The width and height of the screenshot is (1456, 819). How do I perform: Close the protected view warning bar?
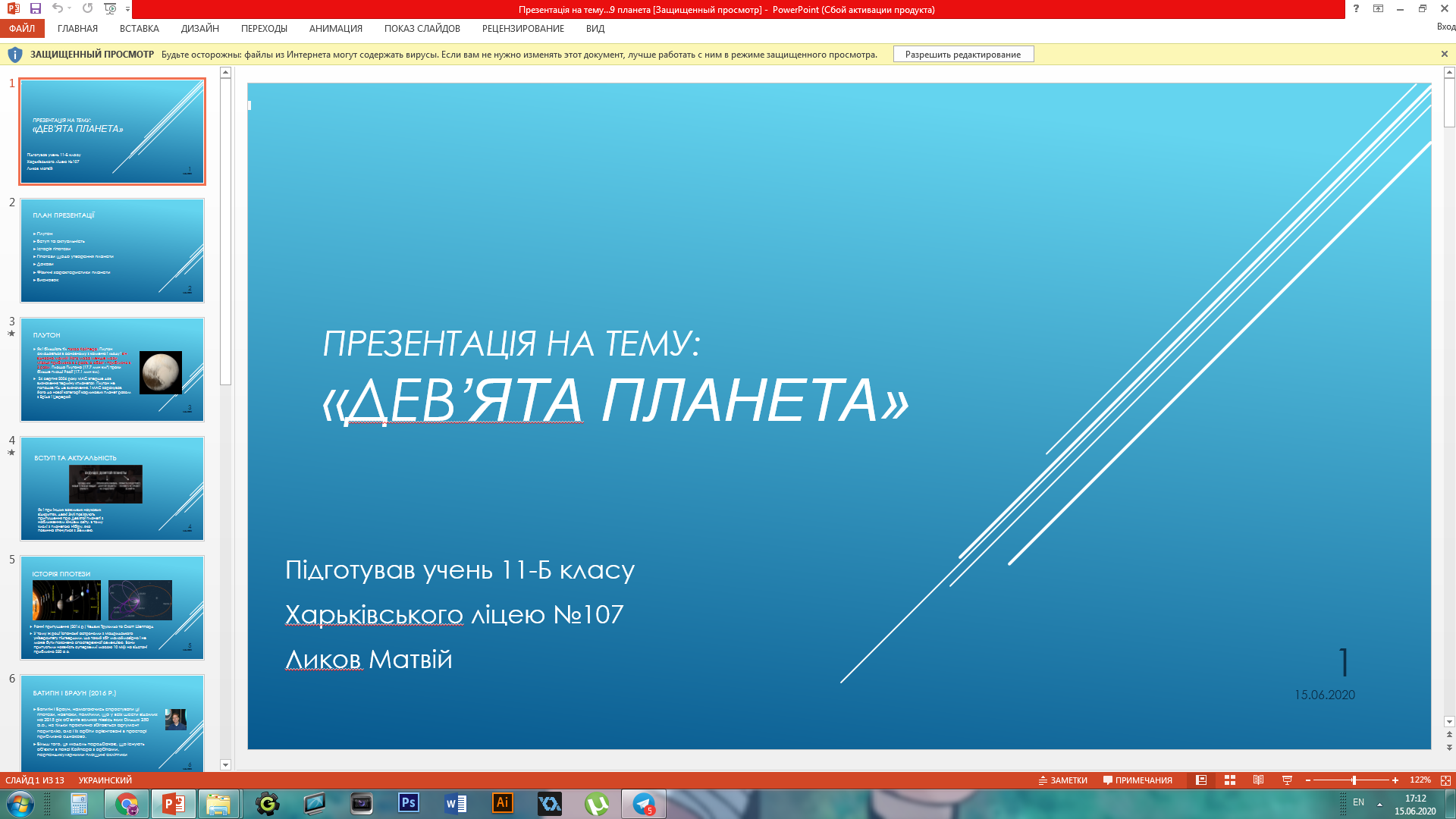coord(1445,54)
